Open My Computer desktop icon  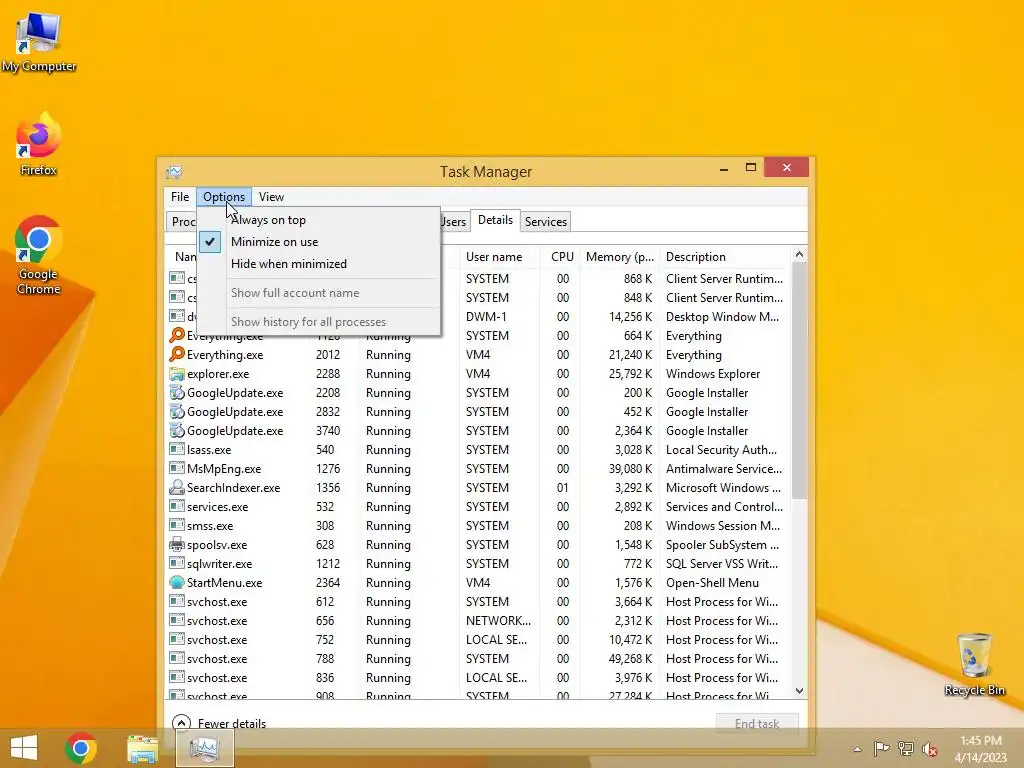[x=39, y=42]
